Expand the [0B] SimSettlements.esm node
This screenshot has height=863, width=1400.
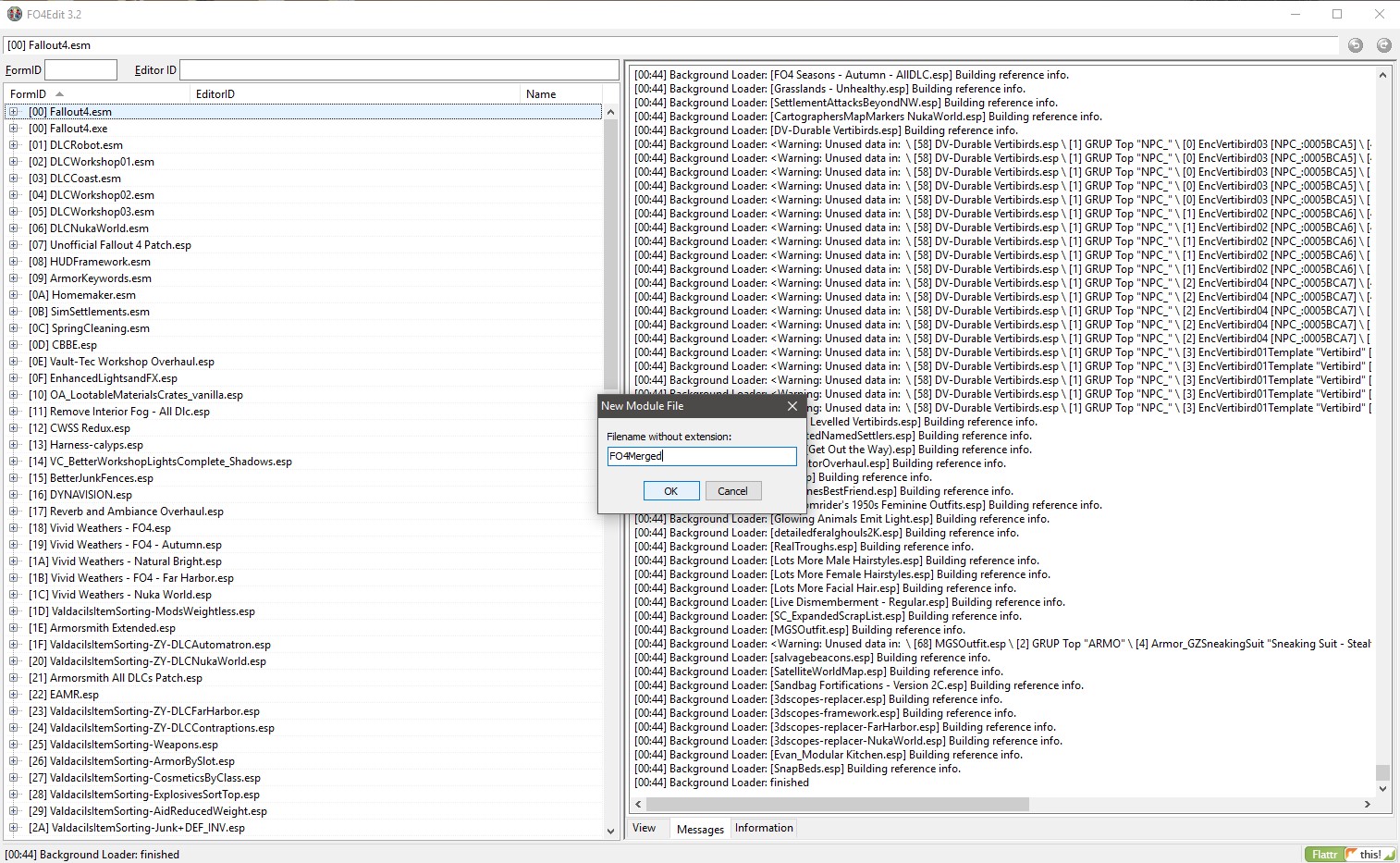point(14,312)
